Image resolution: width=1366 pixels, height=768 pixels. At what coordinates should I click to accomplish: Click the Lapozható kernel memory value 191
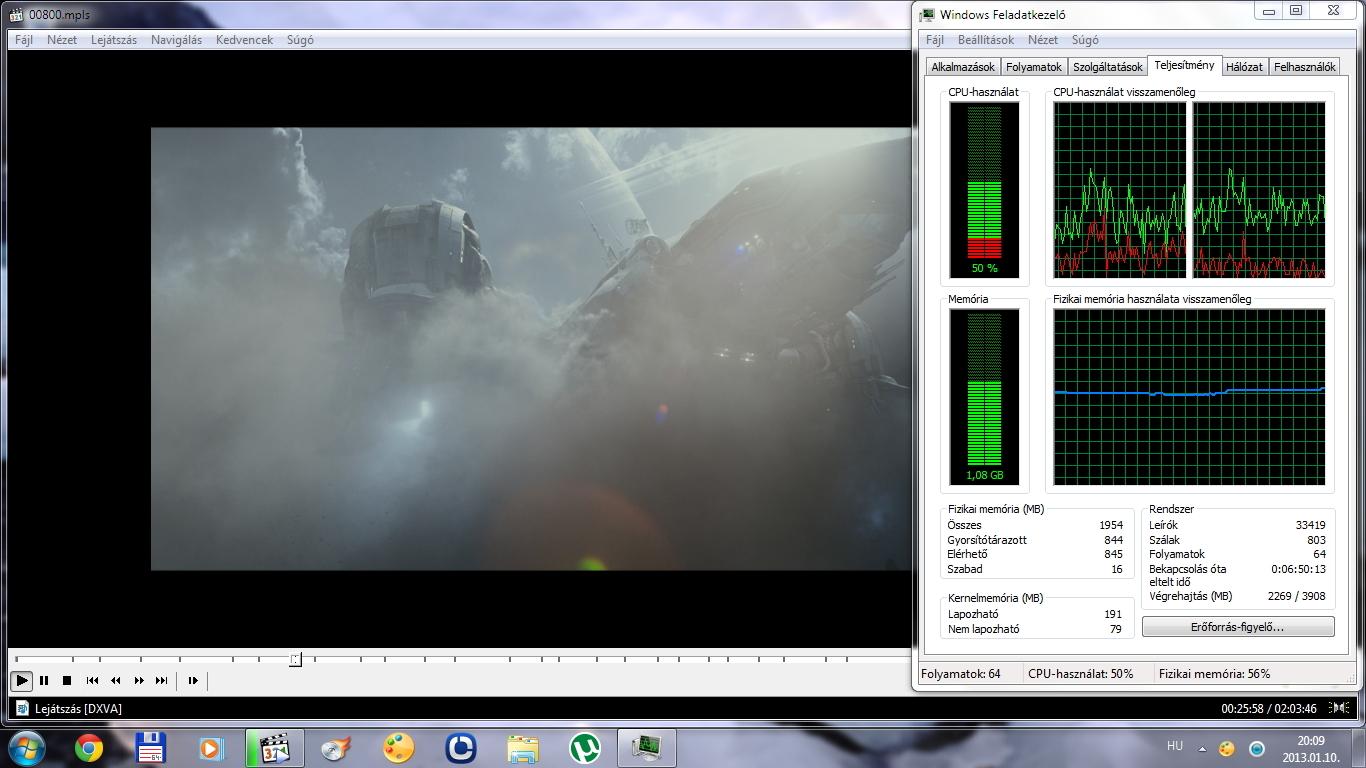tap(1113, 614)
